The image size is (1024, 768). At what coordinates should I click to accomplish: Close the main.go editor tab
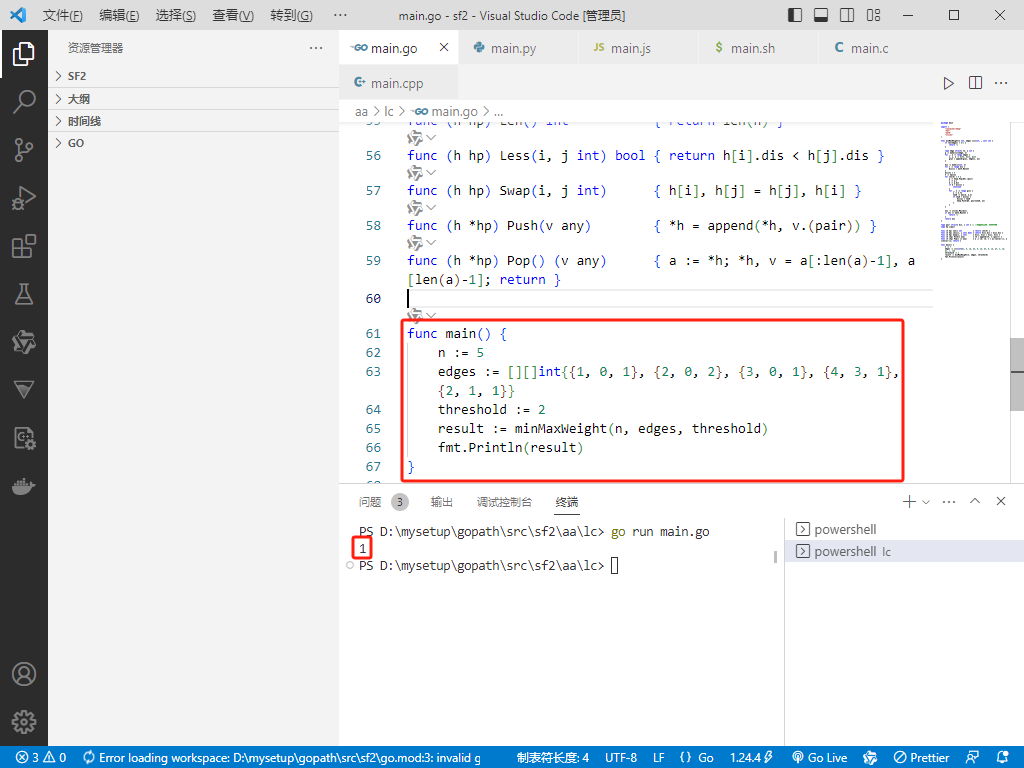444,47
